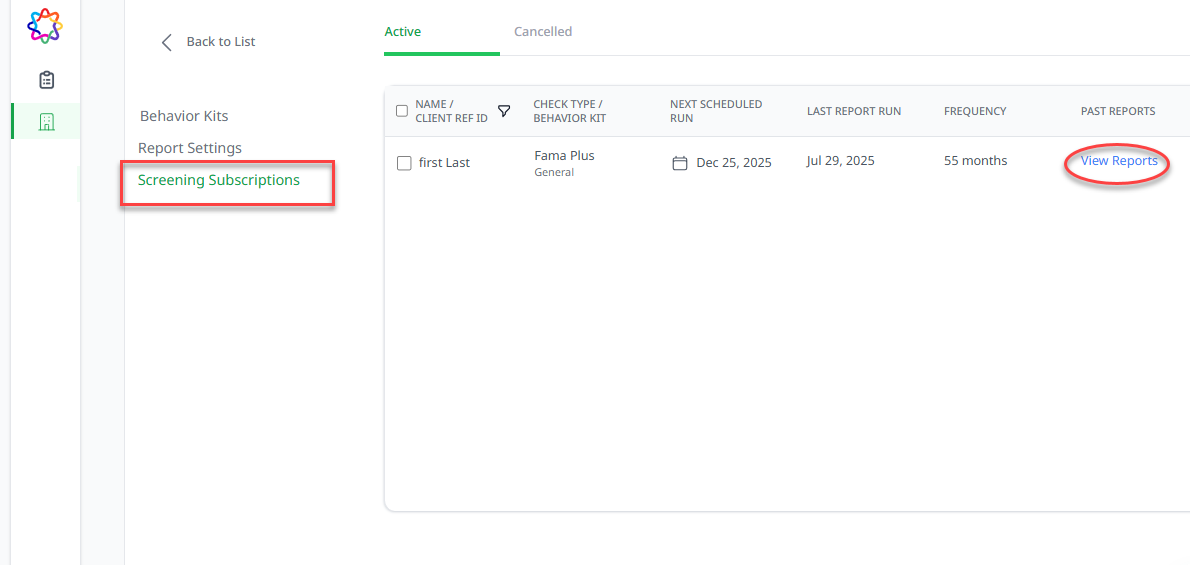1190x565 pixels.
Task: Open Behavior Kits in side menu
Action: tap(184, 116)
